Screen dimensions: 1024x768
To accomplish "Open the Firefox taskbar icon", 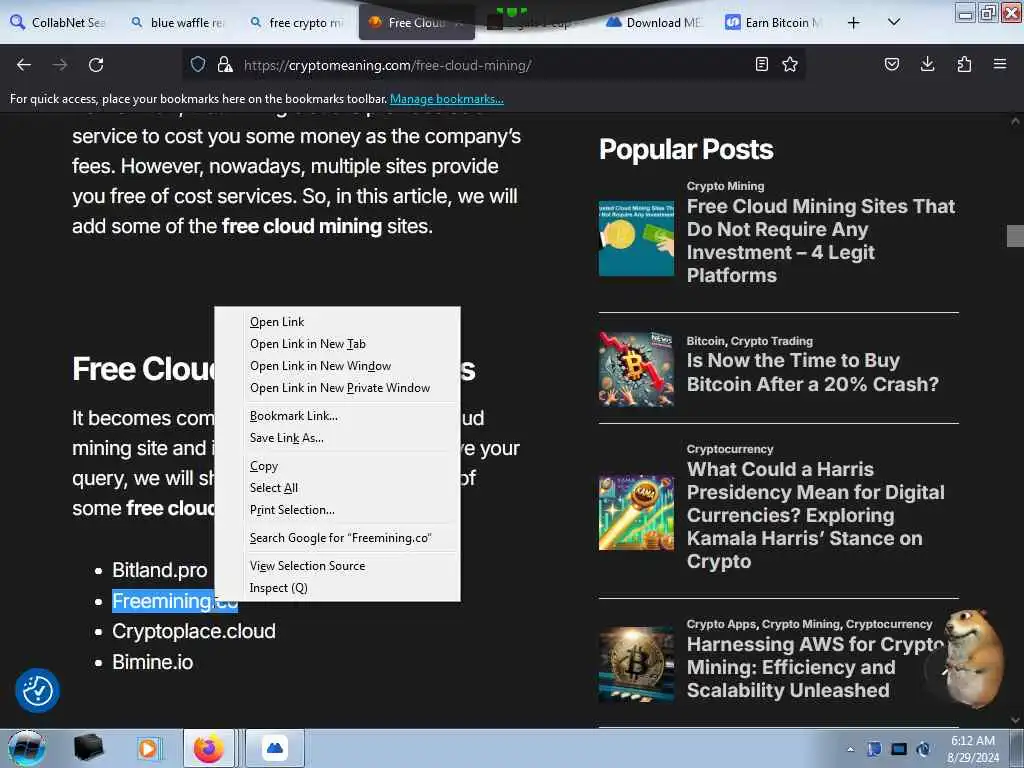I will (x=209, y=748).
